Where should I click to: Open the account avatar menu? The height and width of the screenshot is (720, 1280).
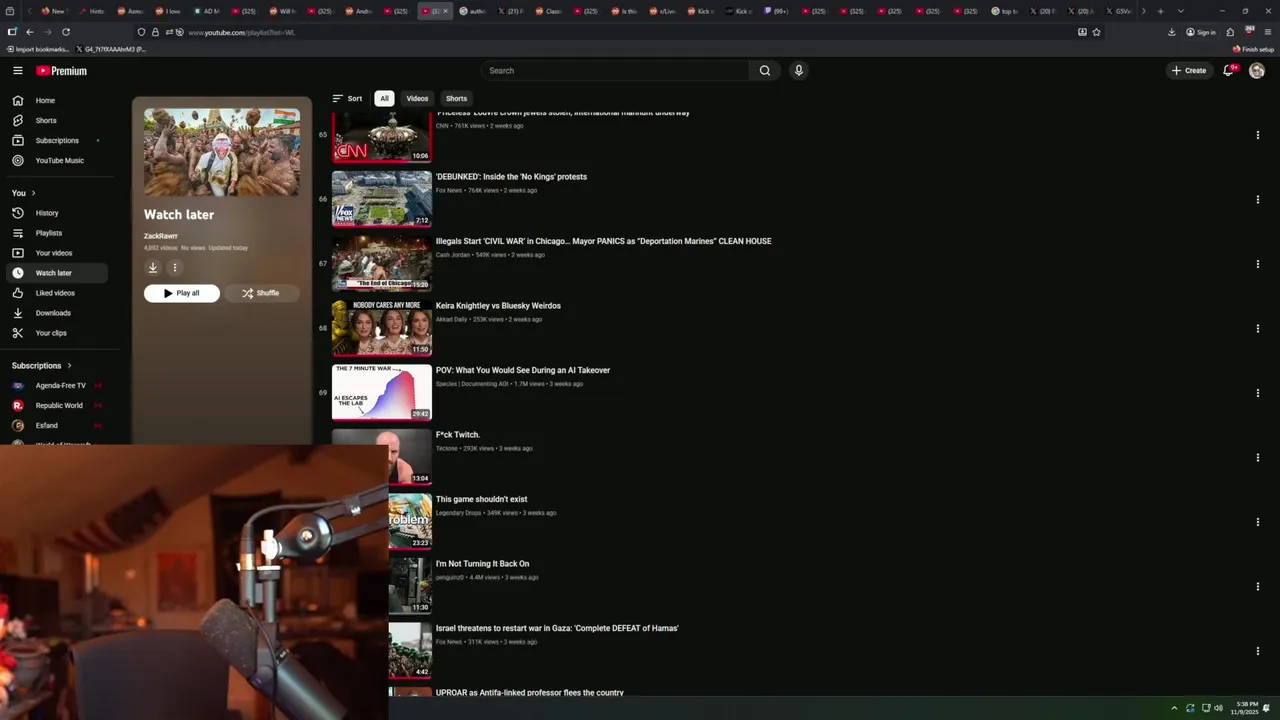(x=1257, y=71)
